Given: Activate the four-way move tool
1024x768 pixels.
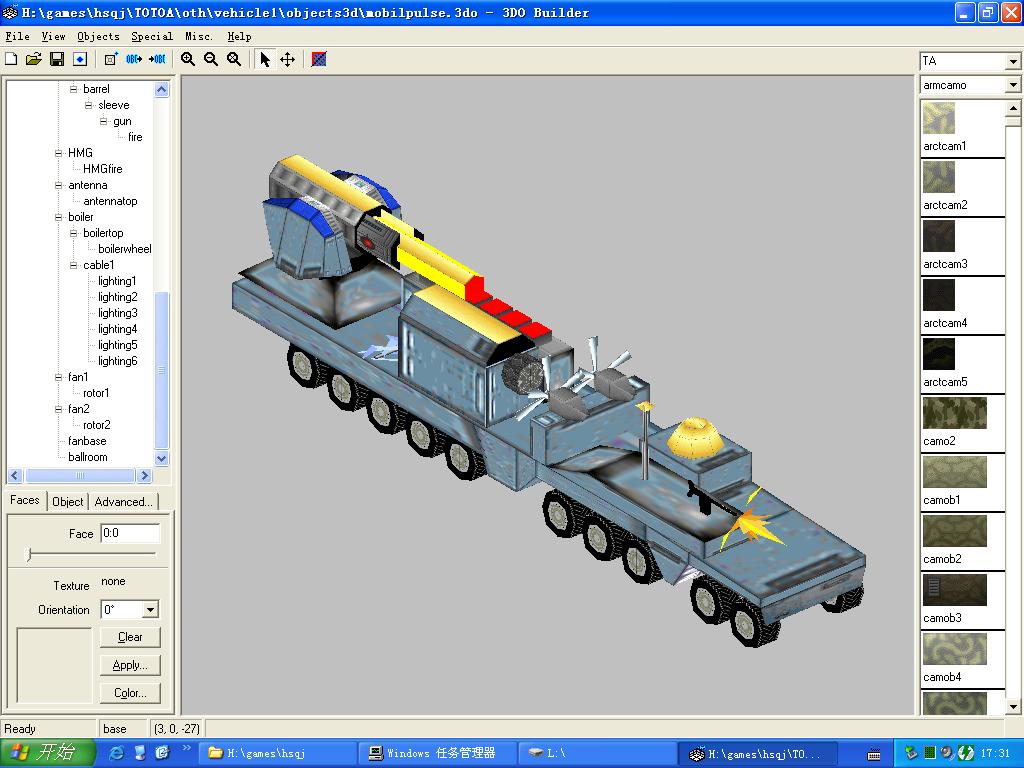Looking at the screenshot, I should 287,59.
